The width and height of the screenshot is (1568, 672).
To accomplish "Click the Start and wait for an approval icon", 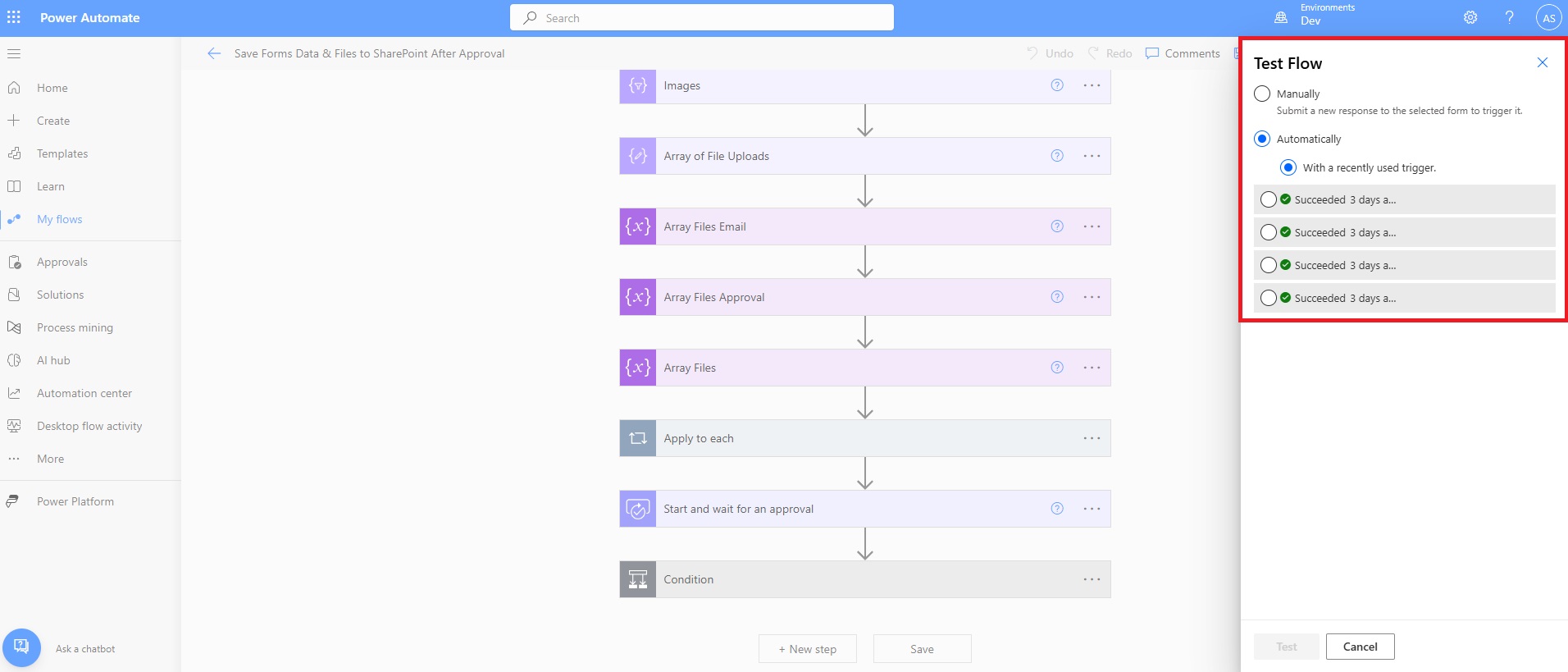I will point(637,509).
